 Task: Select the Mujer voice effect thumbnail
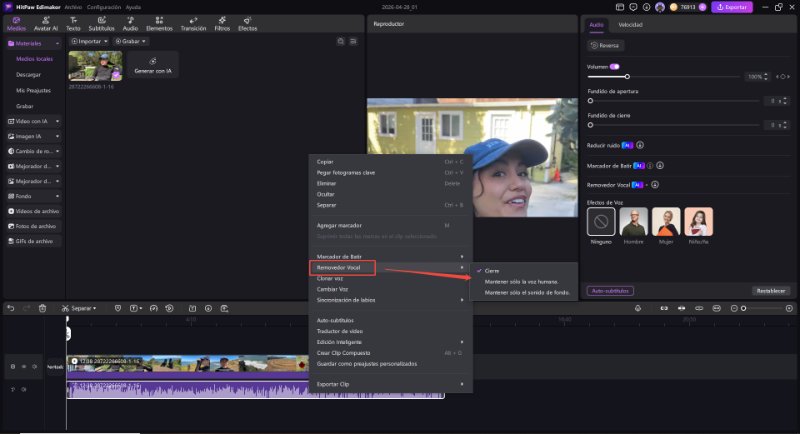click(666, 221)
